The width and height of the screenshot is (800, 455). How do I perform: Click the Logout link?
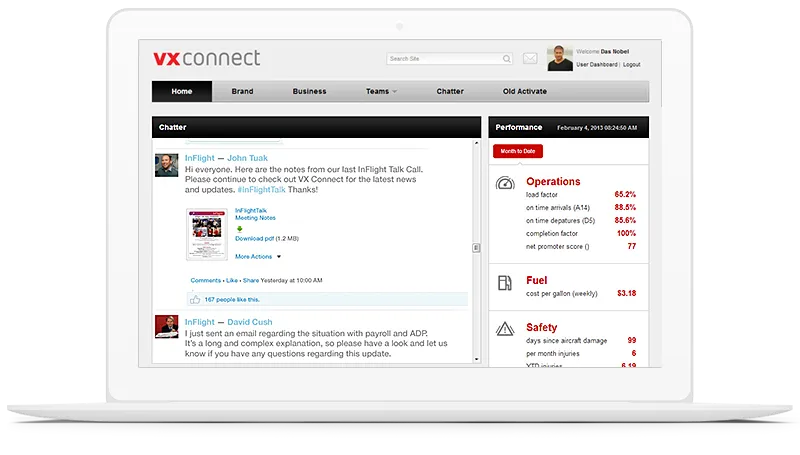(x=632, y=65)
